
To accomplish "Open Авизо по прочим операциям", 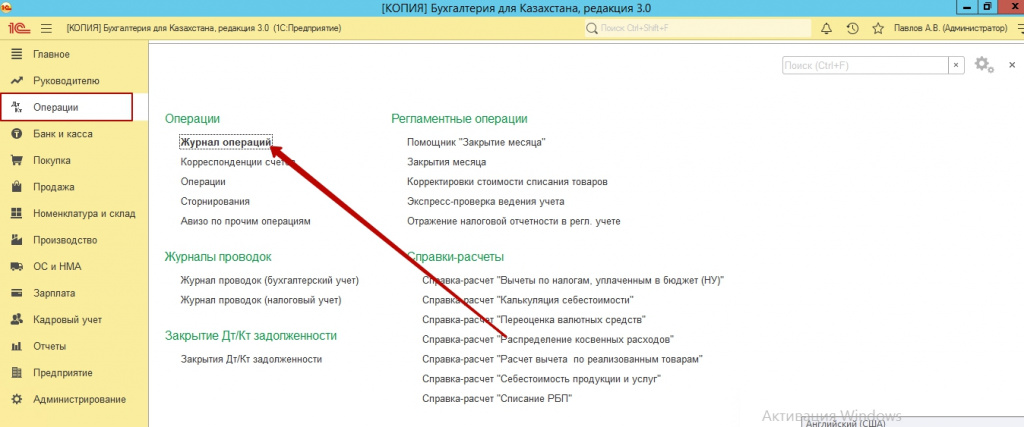I will tap(246, 221).
